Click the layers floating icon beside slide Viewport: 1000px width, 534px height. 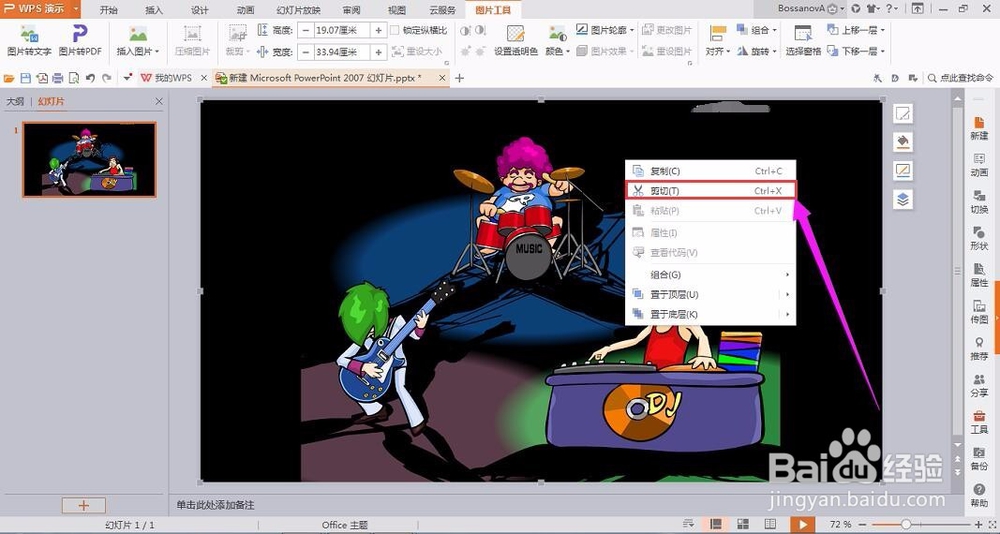[902, 199]
